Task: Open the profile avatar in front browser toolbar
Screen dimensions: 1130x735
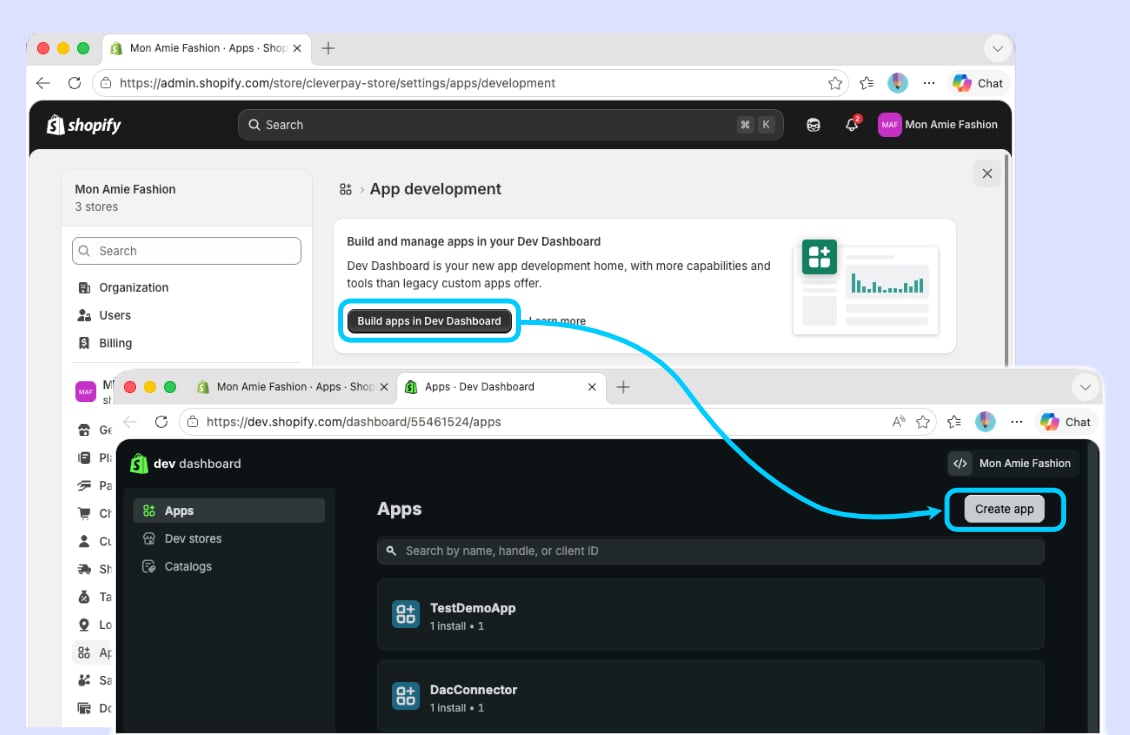Action: [986, 422]
